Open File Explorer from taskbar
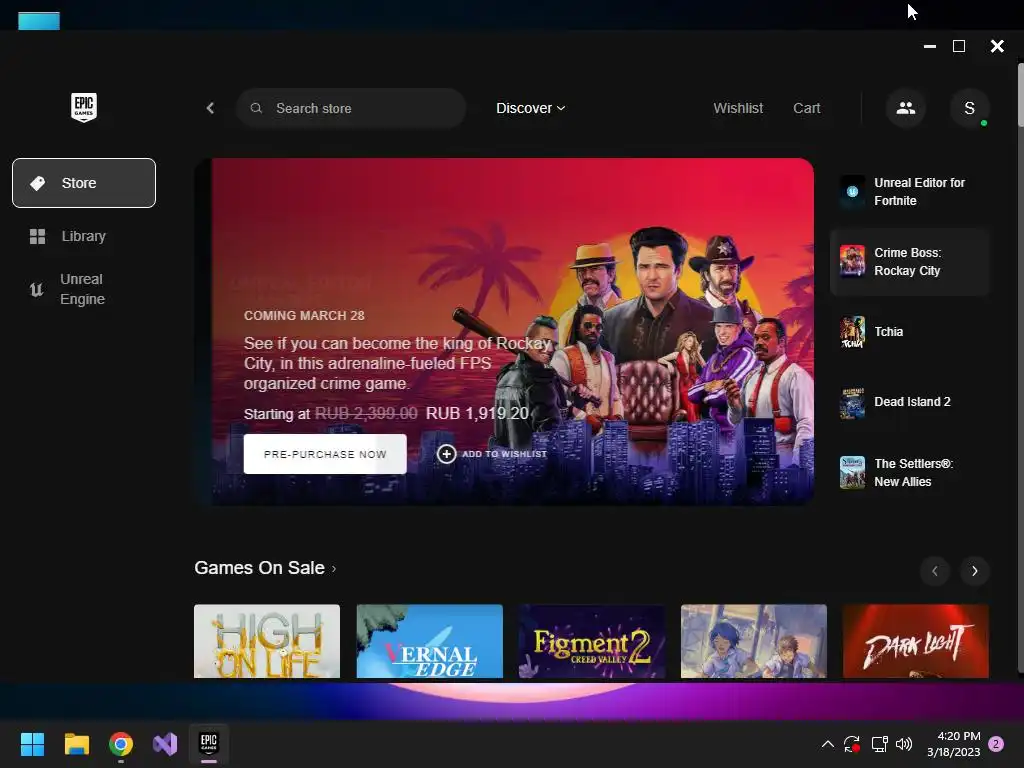 coord(76,744)
